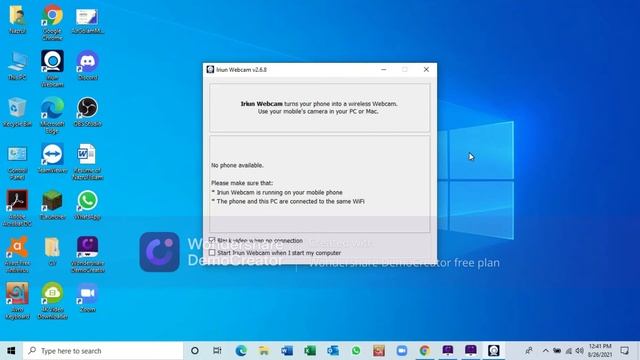The image size is (640, 360).
Task: Open File Explorer from the taskbar
Action: coord(264,351)
